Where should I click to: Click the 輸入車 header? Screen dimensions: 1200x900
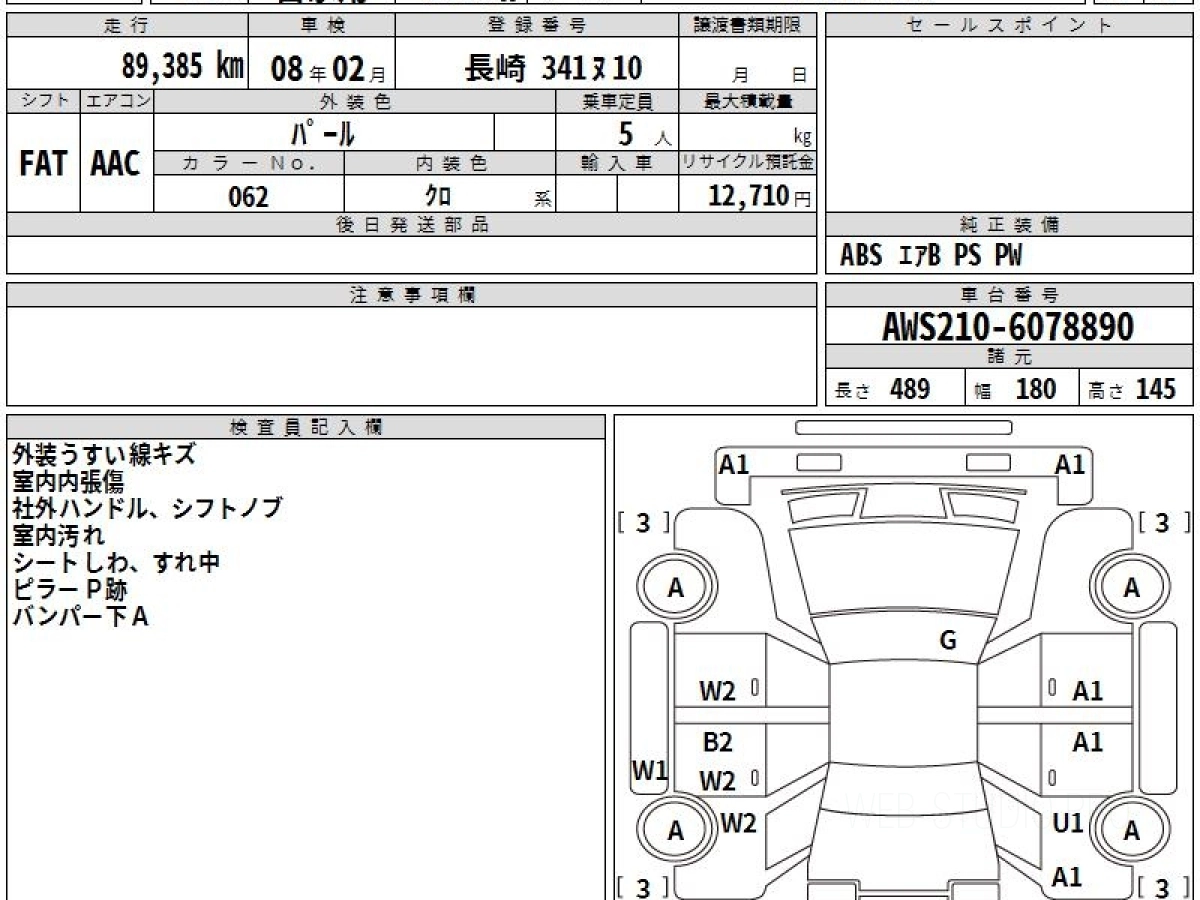tap(617, 164)
